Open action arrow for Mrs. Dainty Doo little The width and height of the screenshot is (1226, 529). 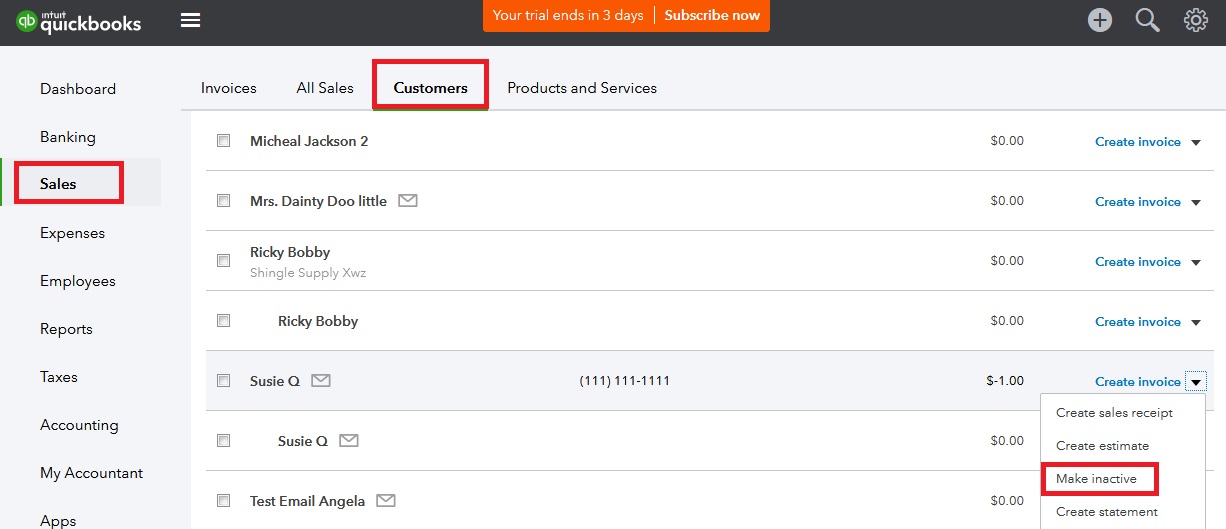(x=1196, y=202)
